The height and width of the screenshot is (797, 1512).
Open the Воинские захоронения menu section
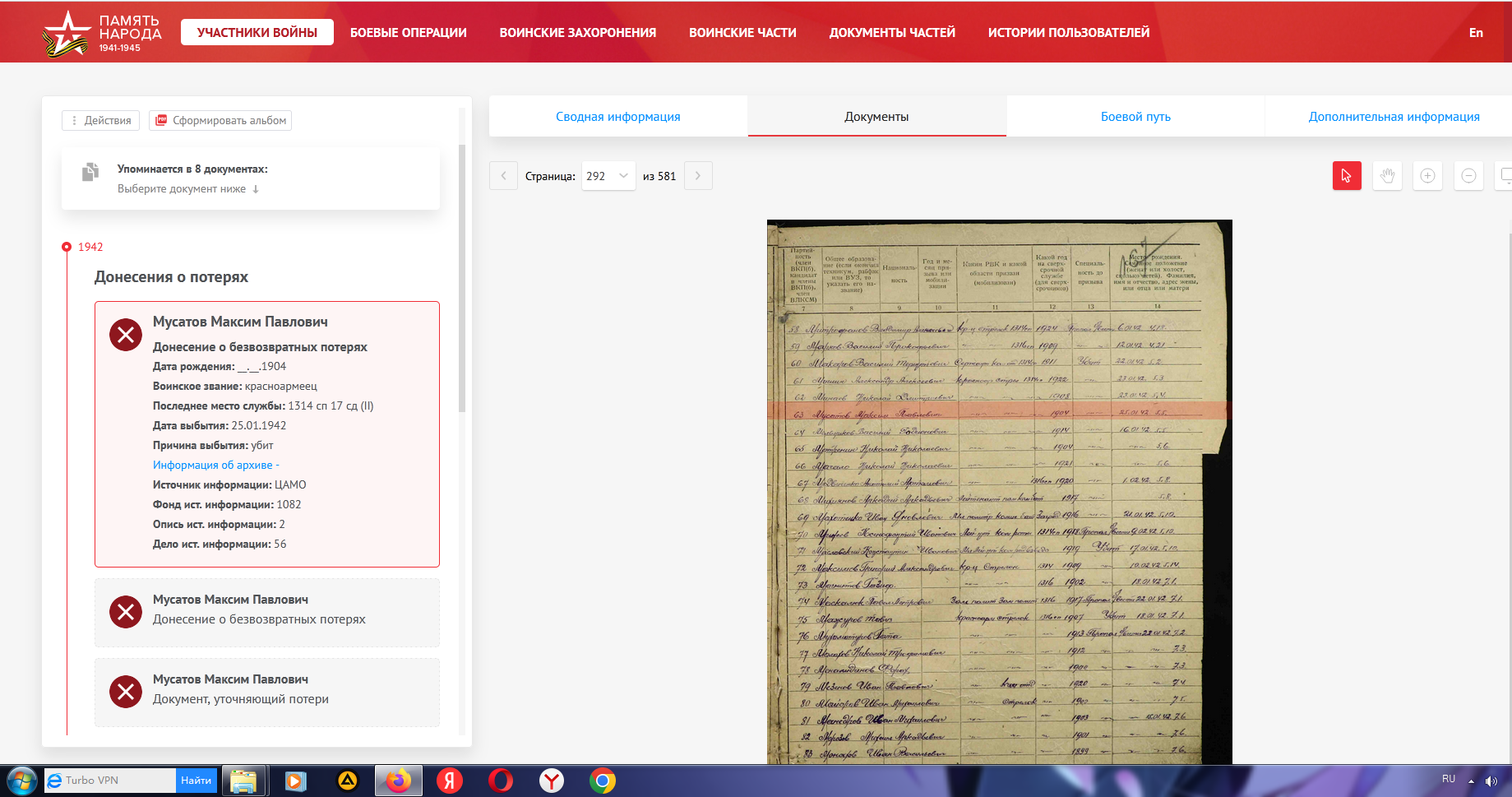coord(577,33)
